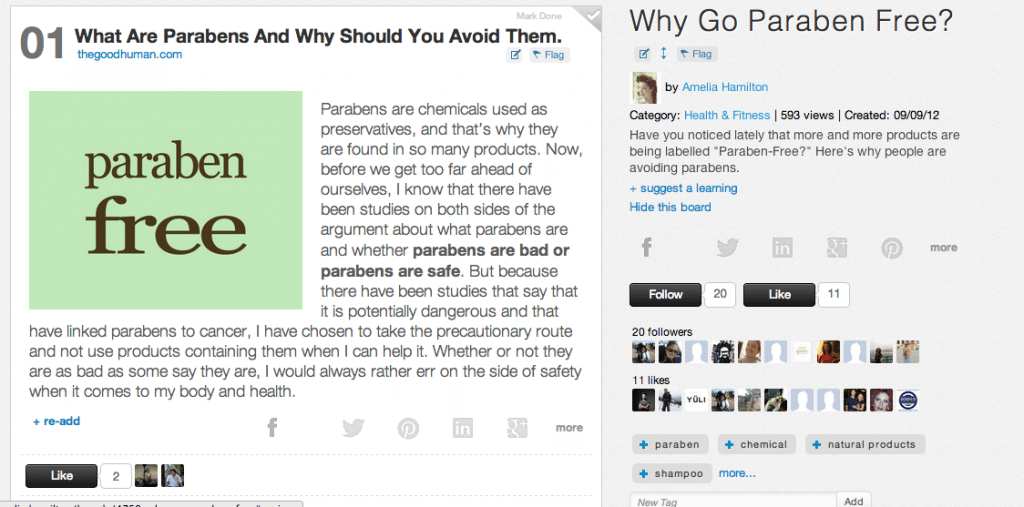Click edit icon beside the article's Flag

click(x=515, y=55)
